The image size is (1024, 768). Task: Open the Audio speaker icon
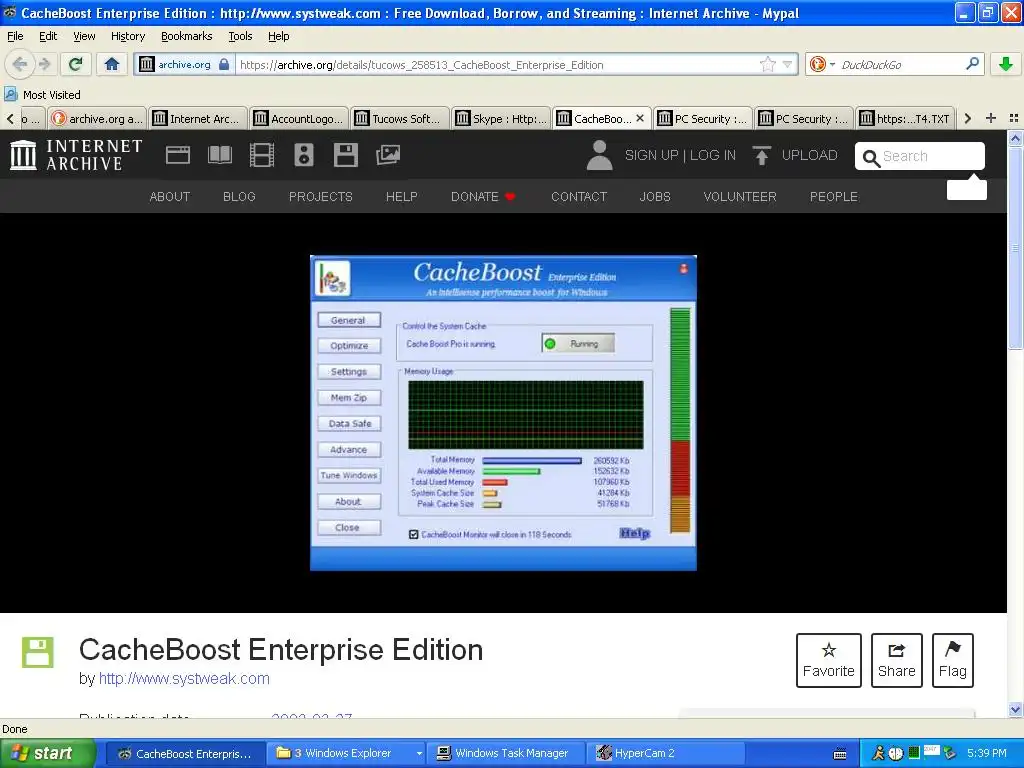coord(304,155)
